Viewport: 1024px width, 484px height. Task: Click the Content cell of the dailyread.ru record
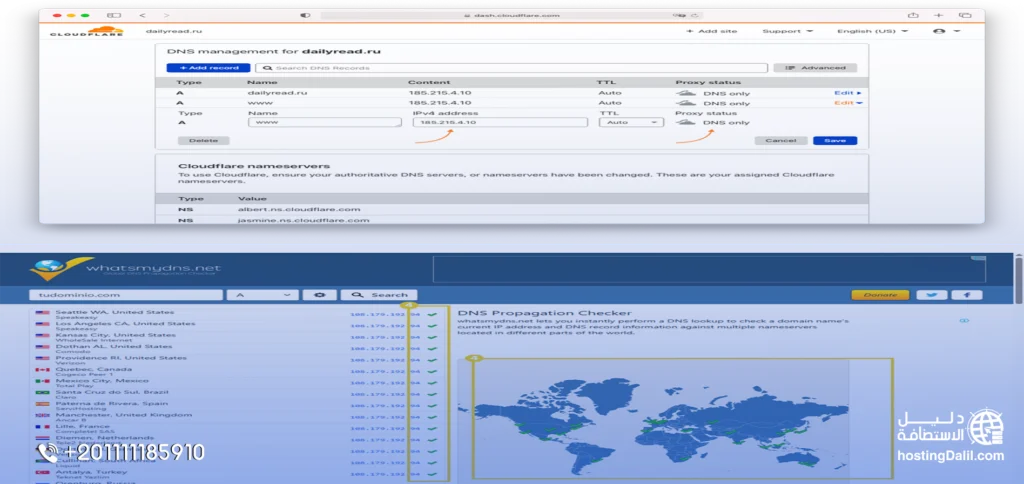pos(440,93)
